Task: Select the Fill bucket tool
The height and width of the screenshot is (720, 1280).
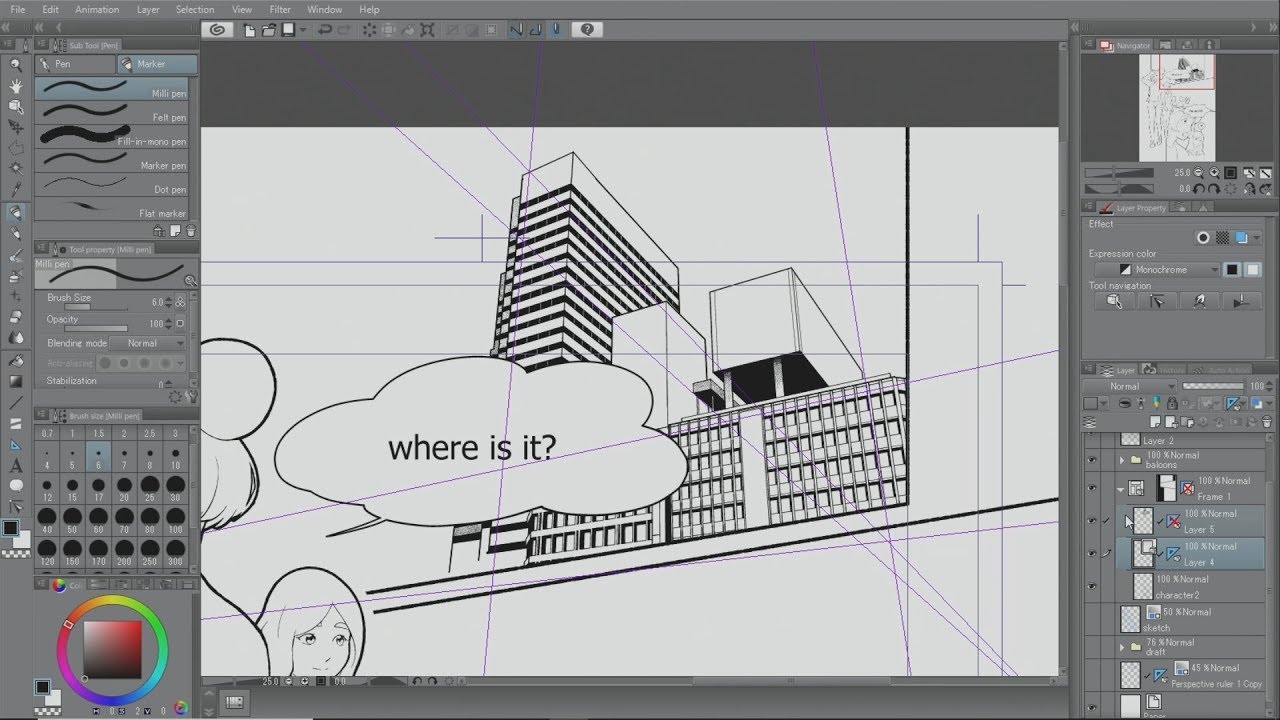Action: click(x=16, y=360)
